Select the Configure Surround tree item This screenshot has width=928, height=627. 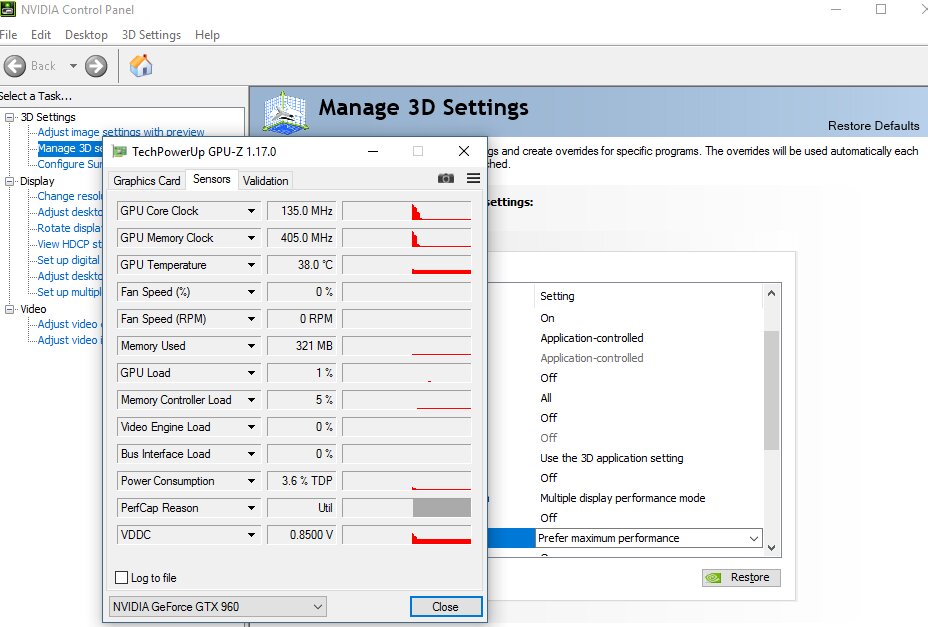(70, 164)
